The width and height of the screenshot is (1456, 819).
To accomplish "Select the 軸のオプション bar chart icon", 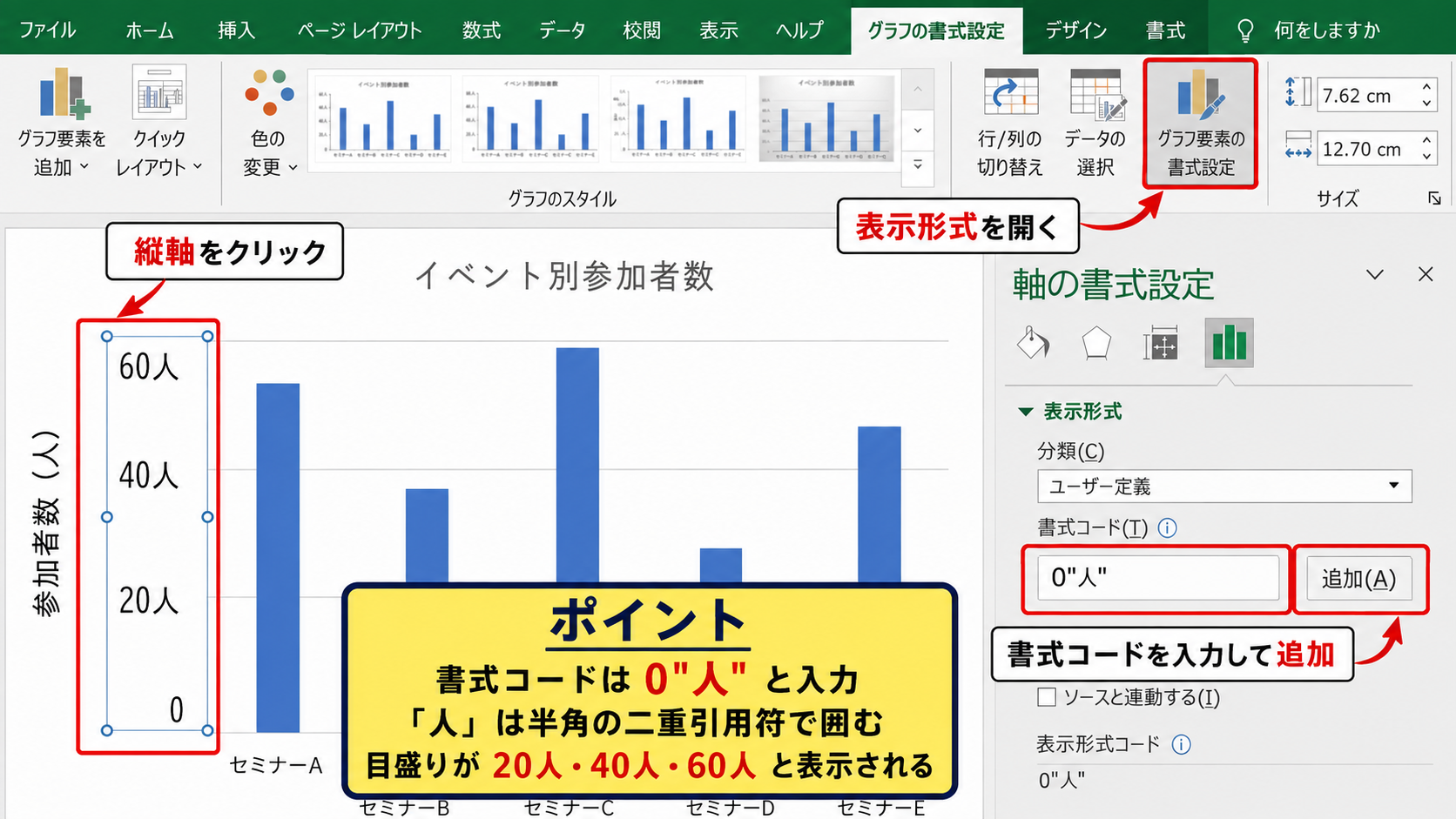I will 1229,343.
